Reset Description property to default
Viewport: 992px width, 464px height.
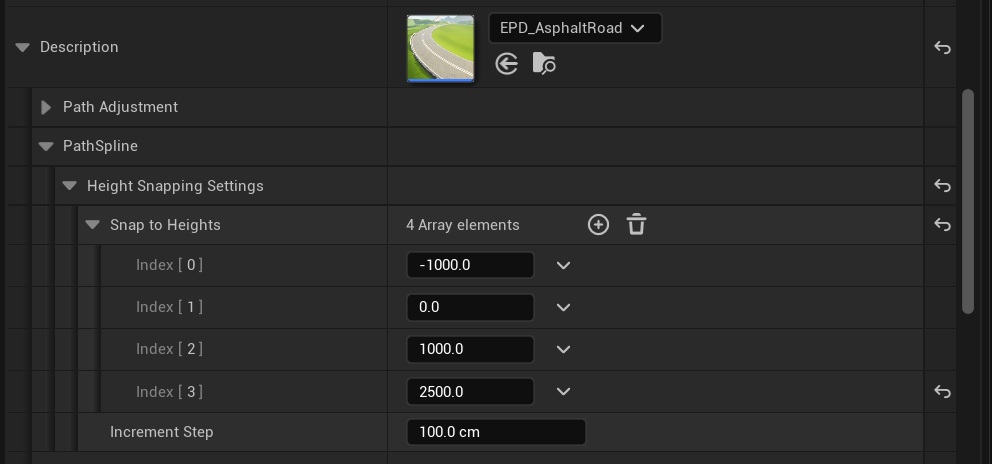click(942, 47)
